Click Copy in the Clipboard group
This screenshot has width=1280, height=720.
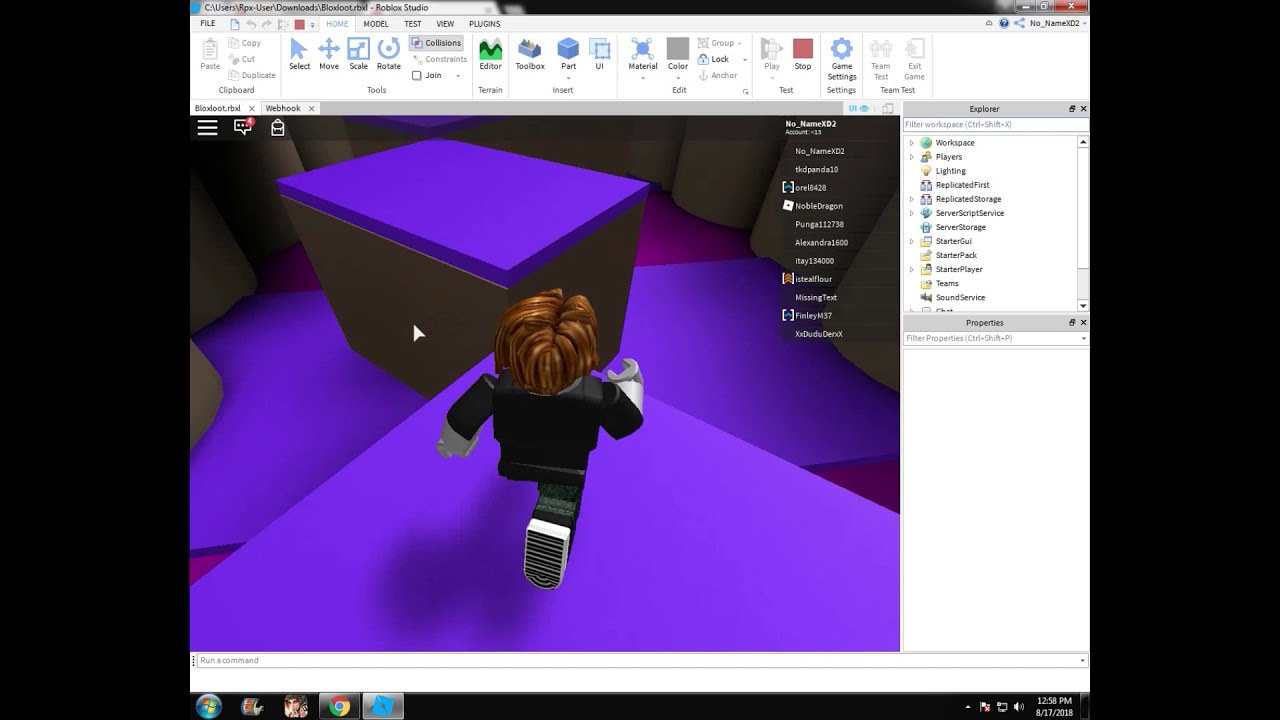[x=244, y=43]
